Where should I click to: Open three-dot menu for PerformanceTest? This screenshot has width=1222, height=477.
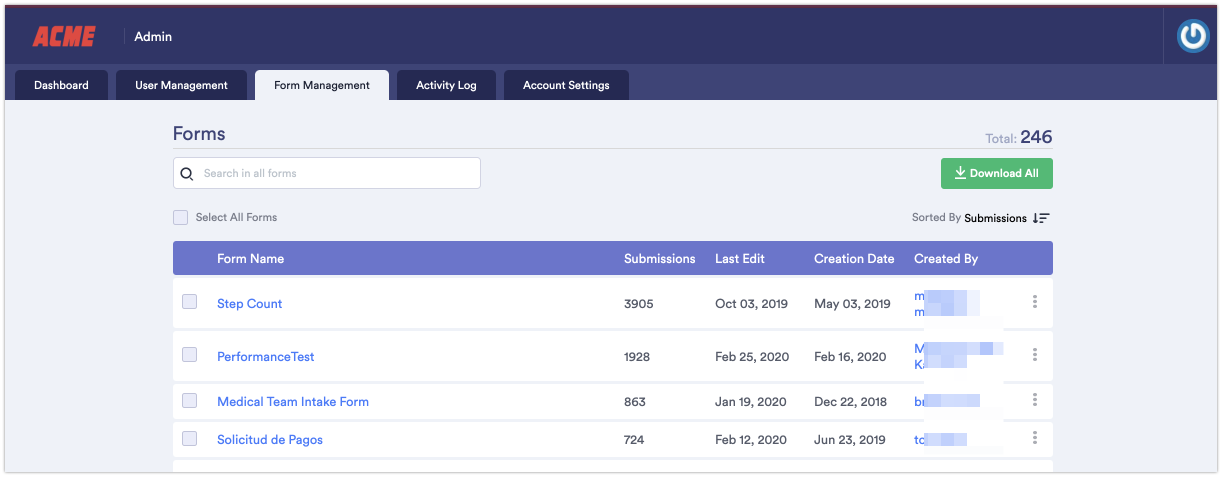1034,355
